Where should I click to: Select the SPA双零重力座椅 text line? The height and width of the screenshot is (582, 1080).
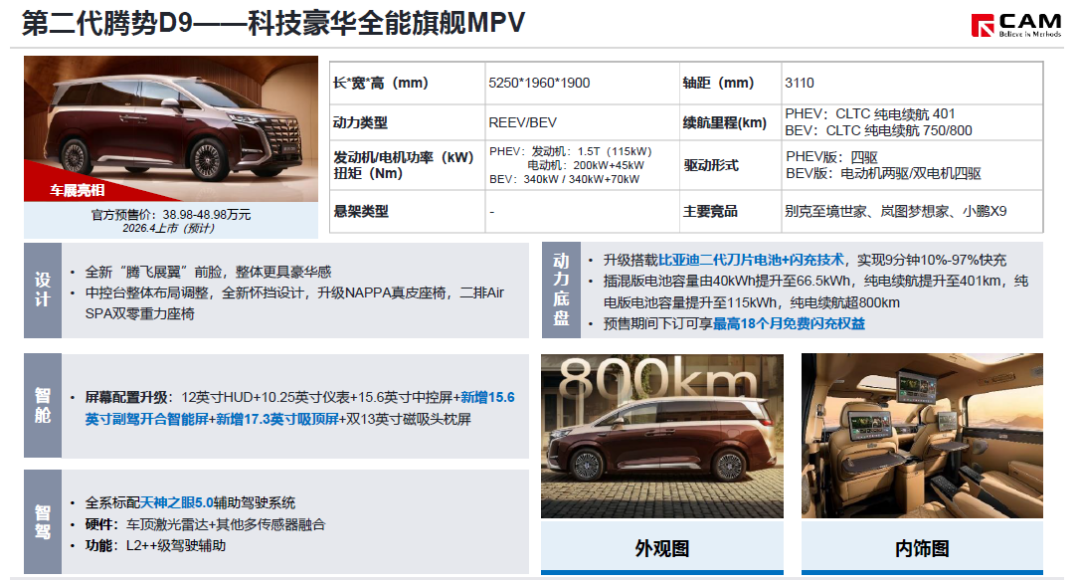140,314
